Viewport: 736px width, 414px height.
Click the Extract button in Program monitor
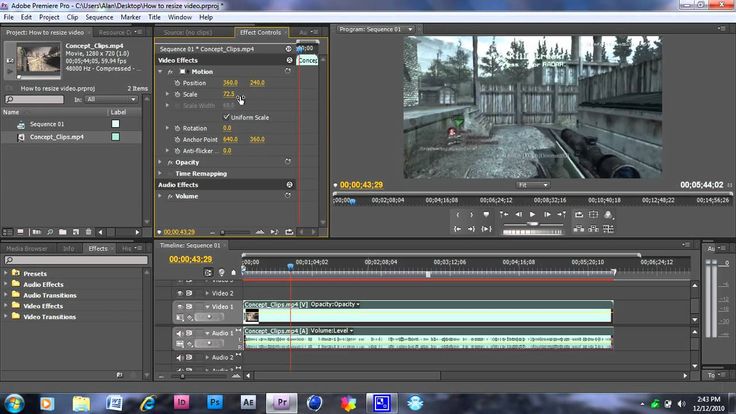tap(593, 229)
